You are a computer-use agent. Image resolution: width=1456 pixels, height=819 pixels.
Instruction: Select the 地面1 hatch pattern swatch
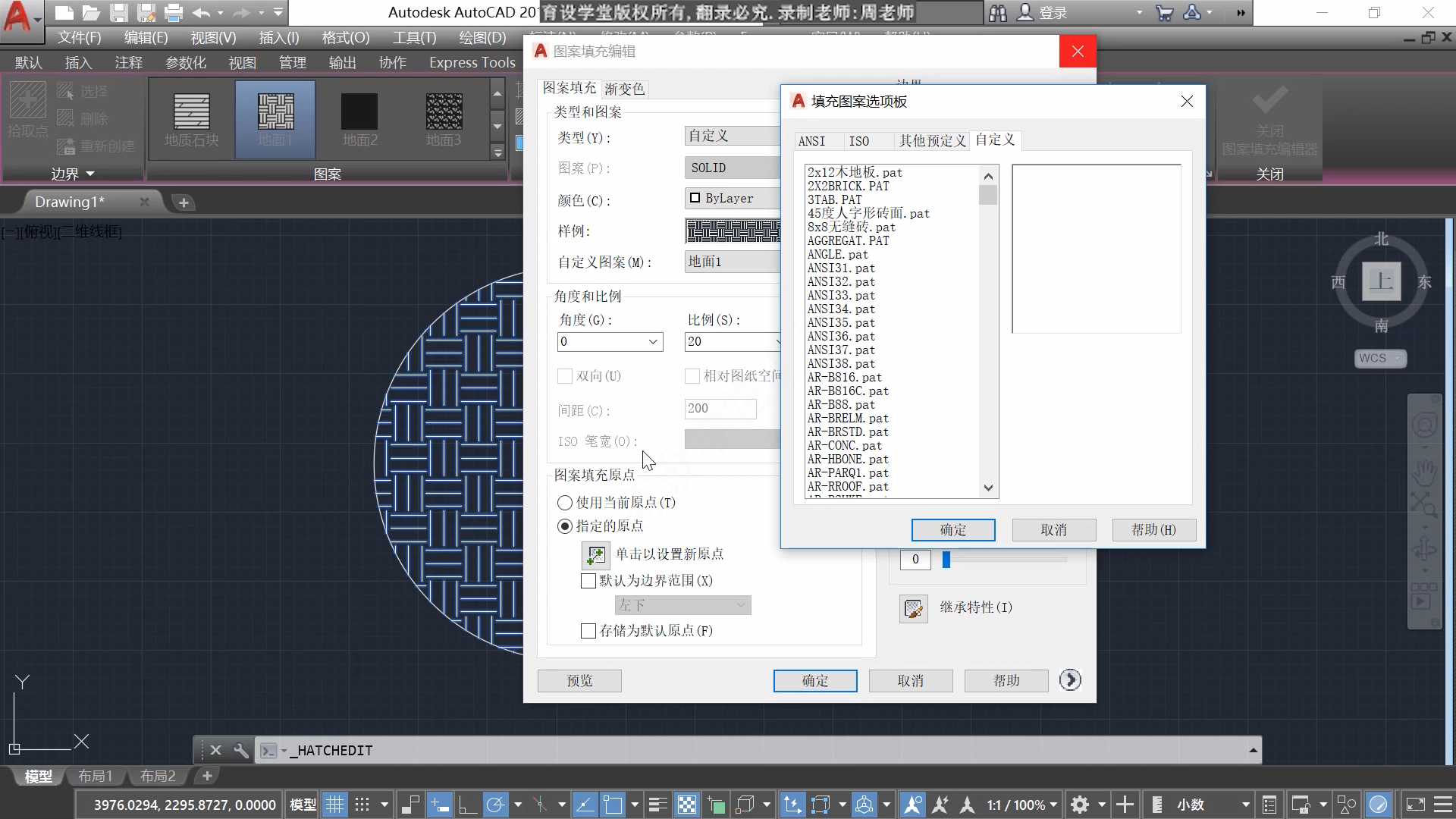(x=275, y=119)
